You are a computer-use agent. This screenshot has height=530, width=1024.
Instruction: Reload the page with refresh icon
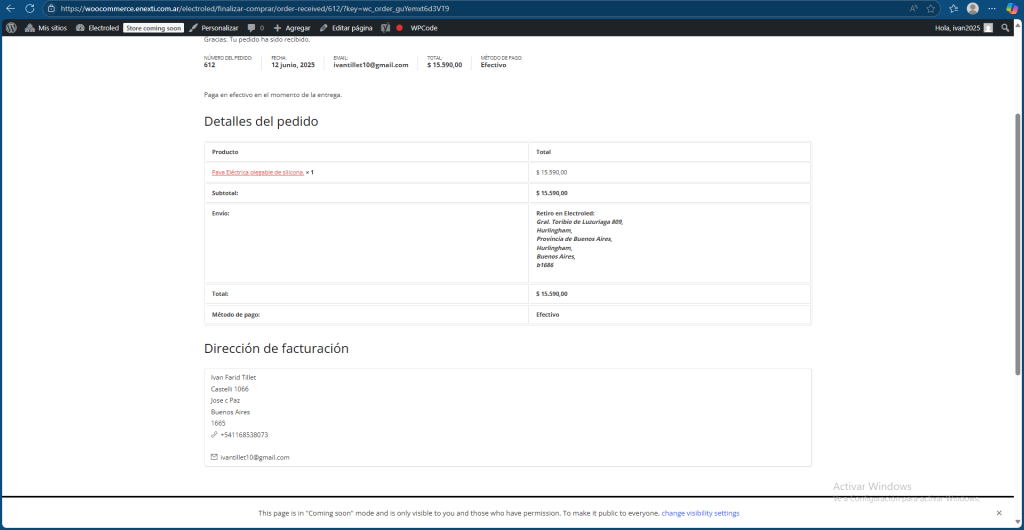pos(30,8)
